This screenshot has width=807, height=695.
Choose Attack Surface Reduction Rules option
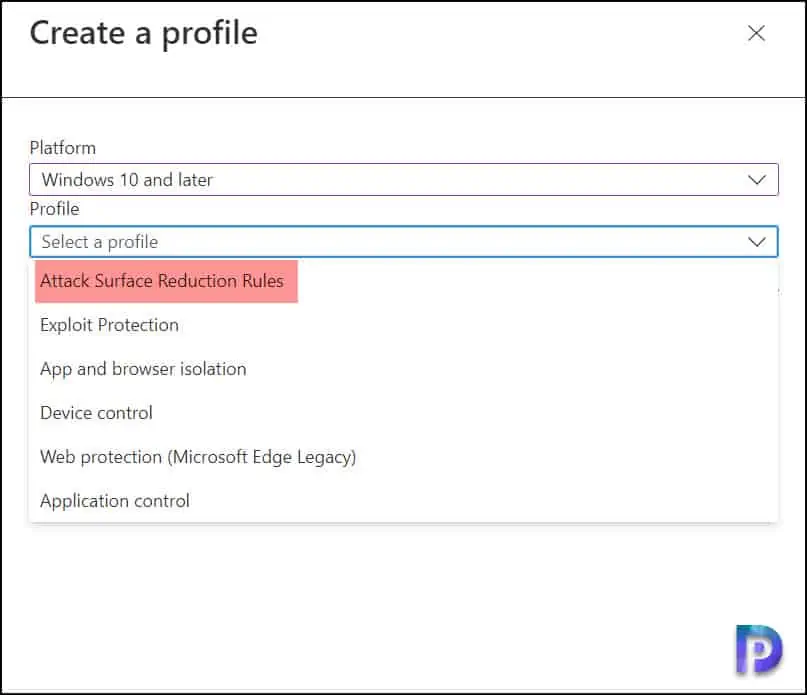coord(404,281)
